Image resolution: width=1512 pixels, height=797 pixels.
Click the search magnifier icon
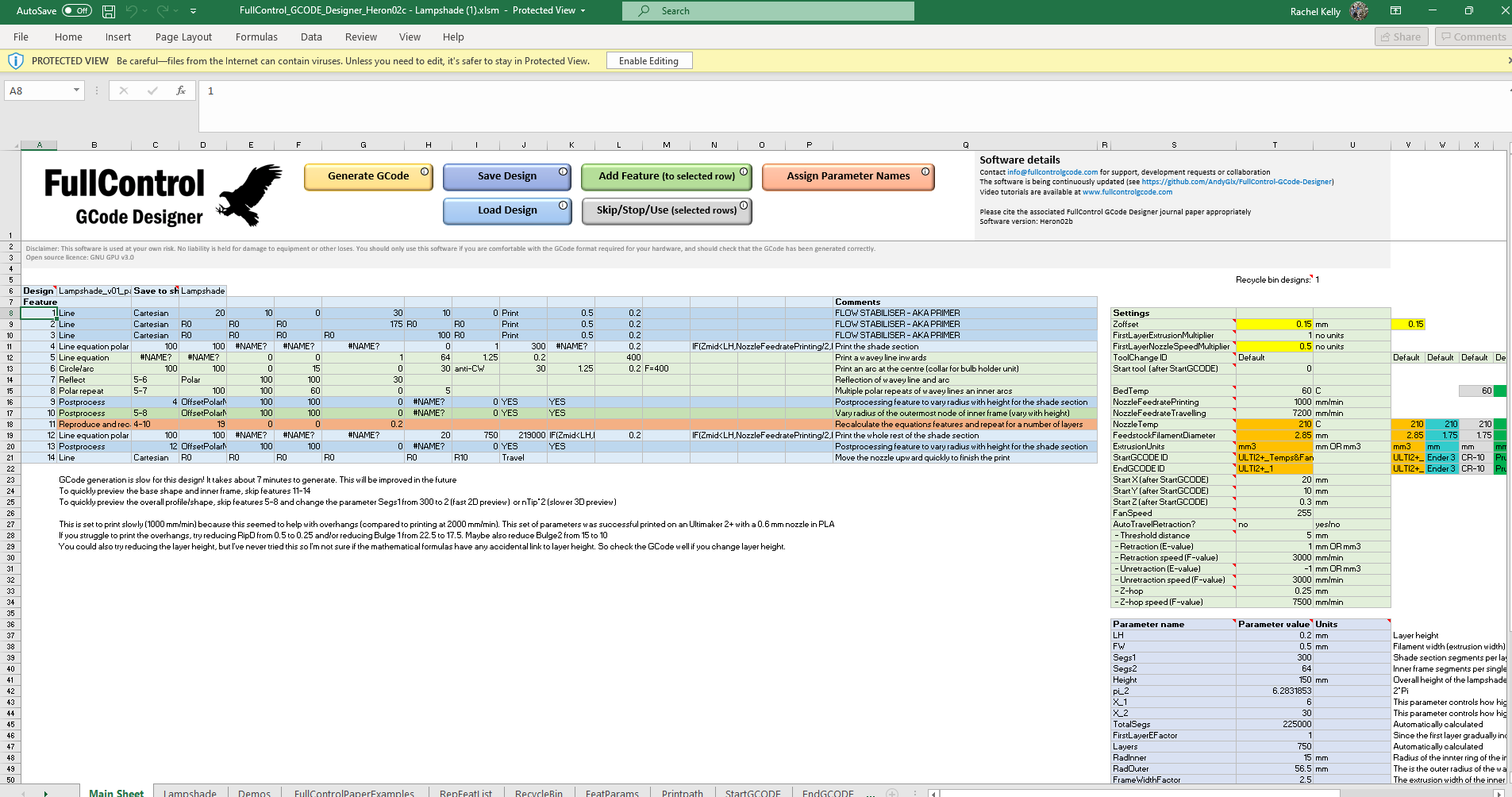644,10
